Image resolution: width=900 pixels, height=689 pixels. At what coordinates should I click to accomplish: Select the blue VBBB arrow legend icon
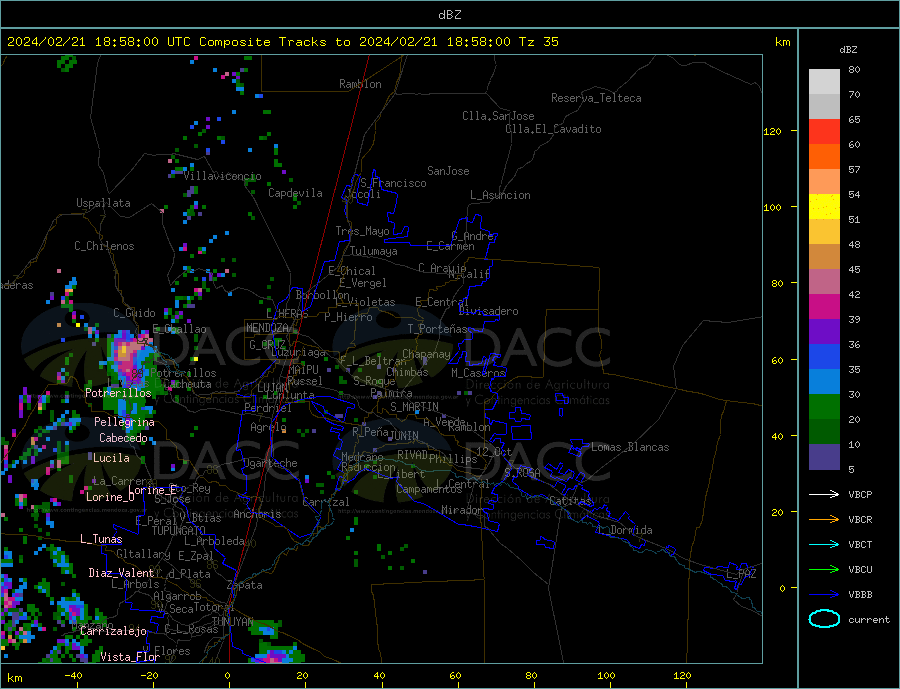(x=824, y=594)
